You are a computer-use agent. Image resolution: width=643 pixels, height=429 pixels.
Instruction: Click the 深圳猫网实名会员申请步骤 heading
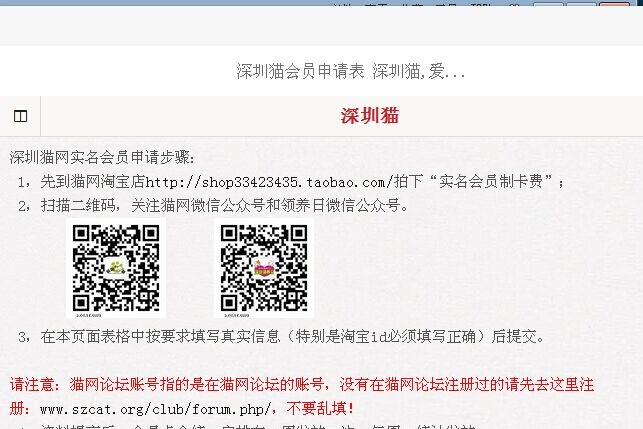pos(102,157)
